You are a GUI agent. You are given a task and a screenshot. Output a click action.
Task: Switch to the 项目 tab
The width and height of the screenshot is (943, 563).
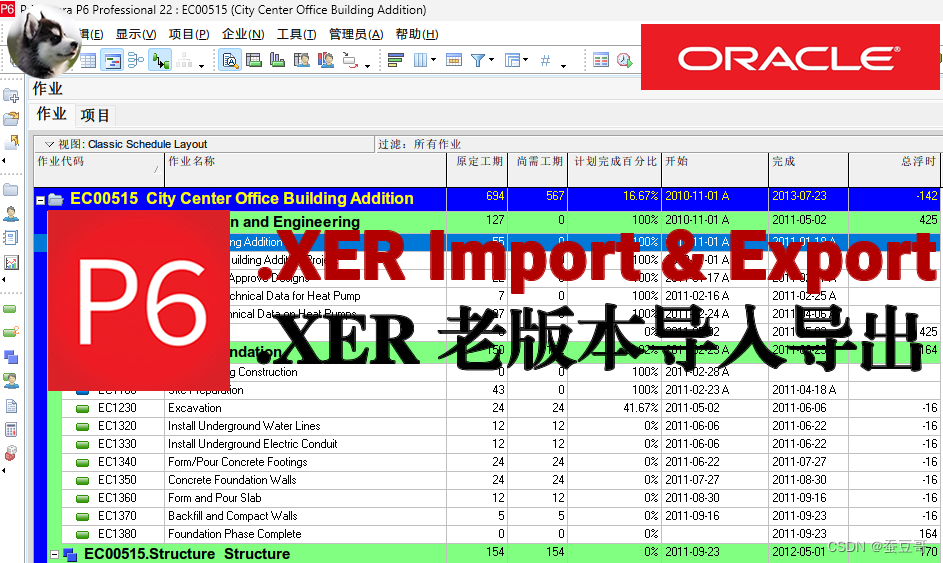click(95, 115)
